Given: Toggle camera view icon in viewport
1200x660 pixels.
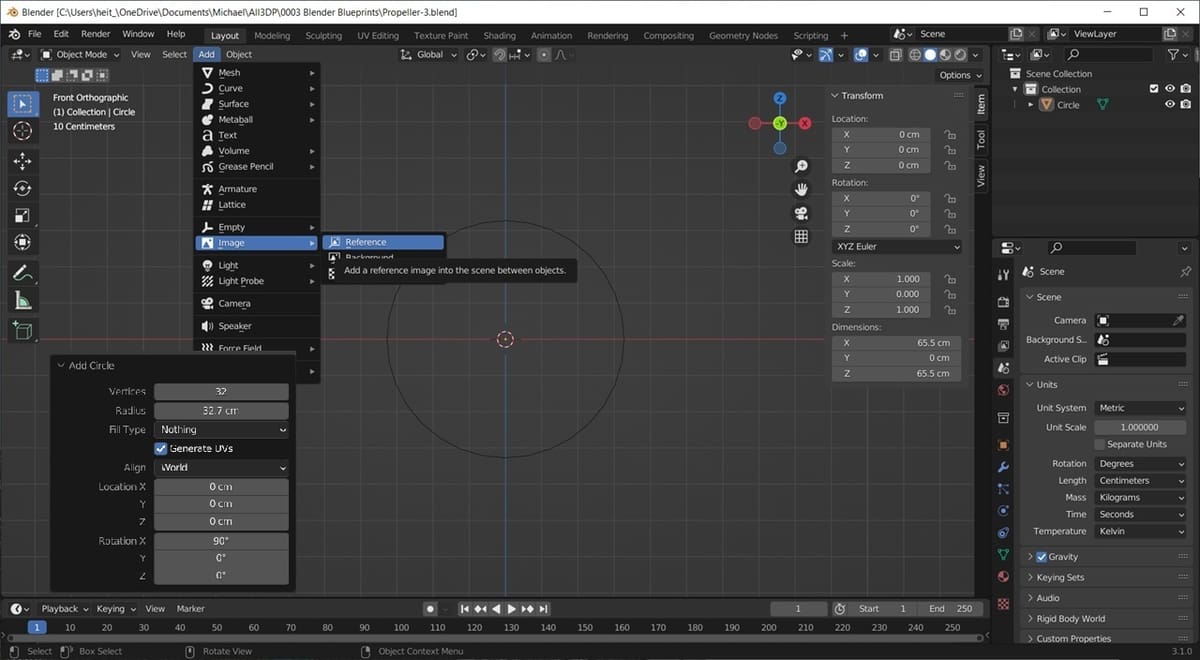Looking at the screenshot, I should pos(801,213).
